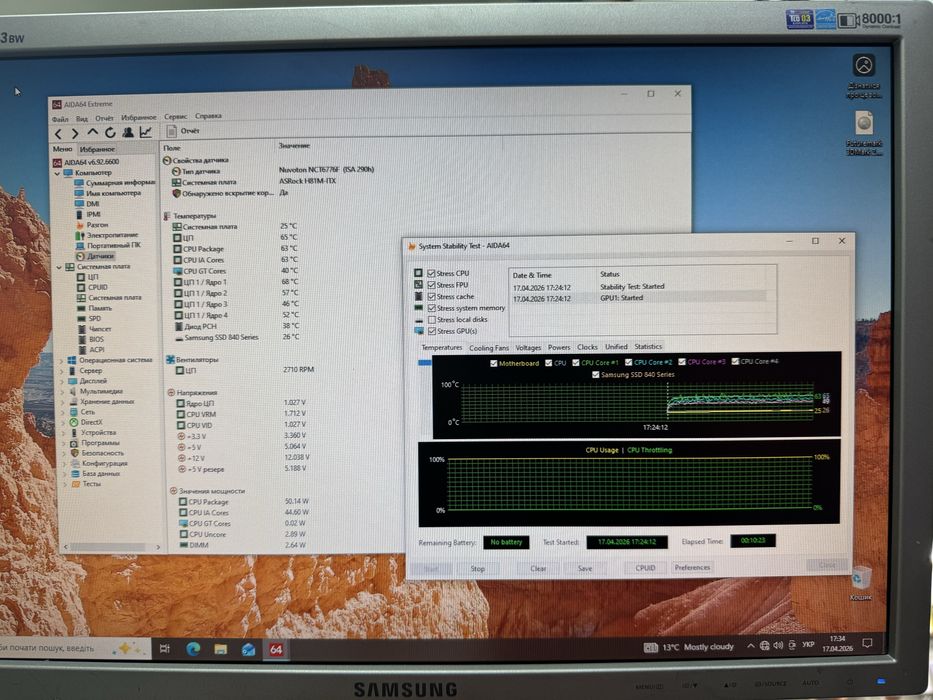Collapse the Компьютер tree node
The height and width of the screenshot is (700, 933).
58,173
